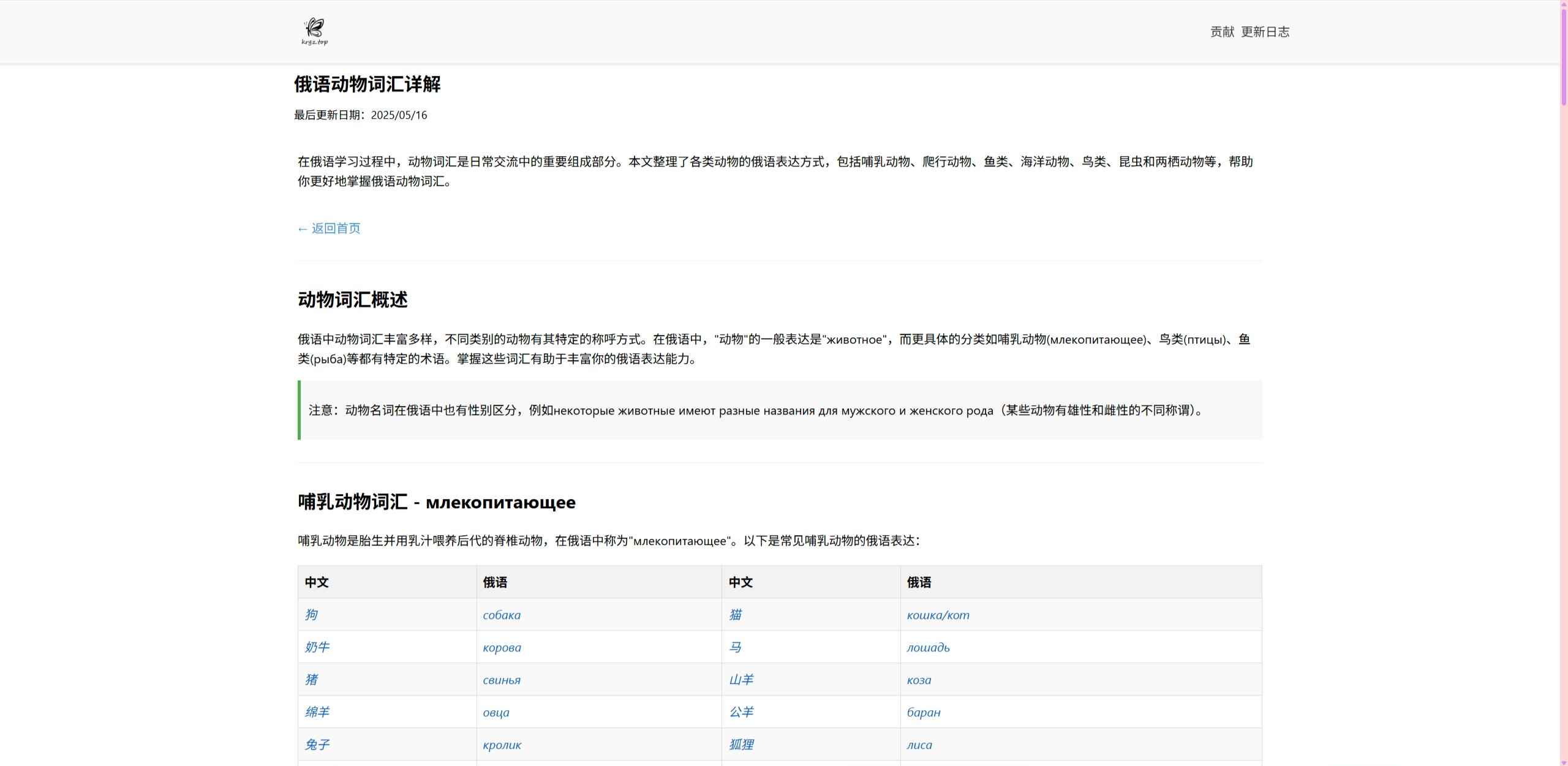The height and width of the screenshot is (766, 1568).
Task: Click the Russian word баран
Action: [924, 712]
